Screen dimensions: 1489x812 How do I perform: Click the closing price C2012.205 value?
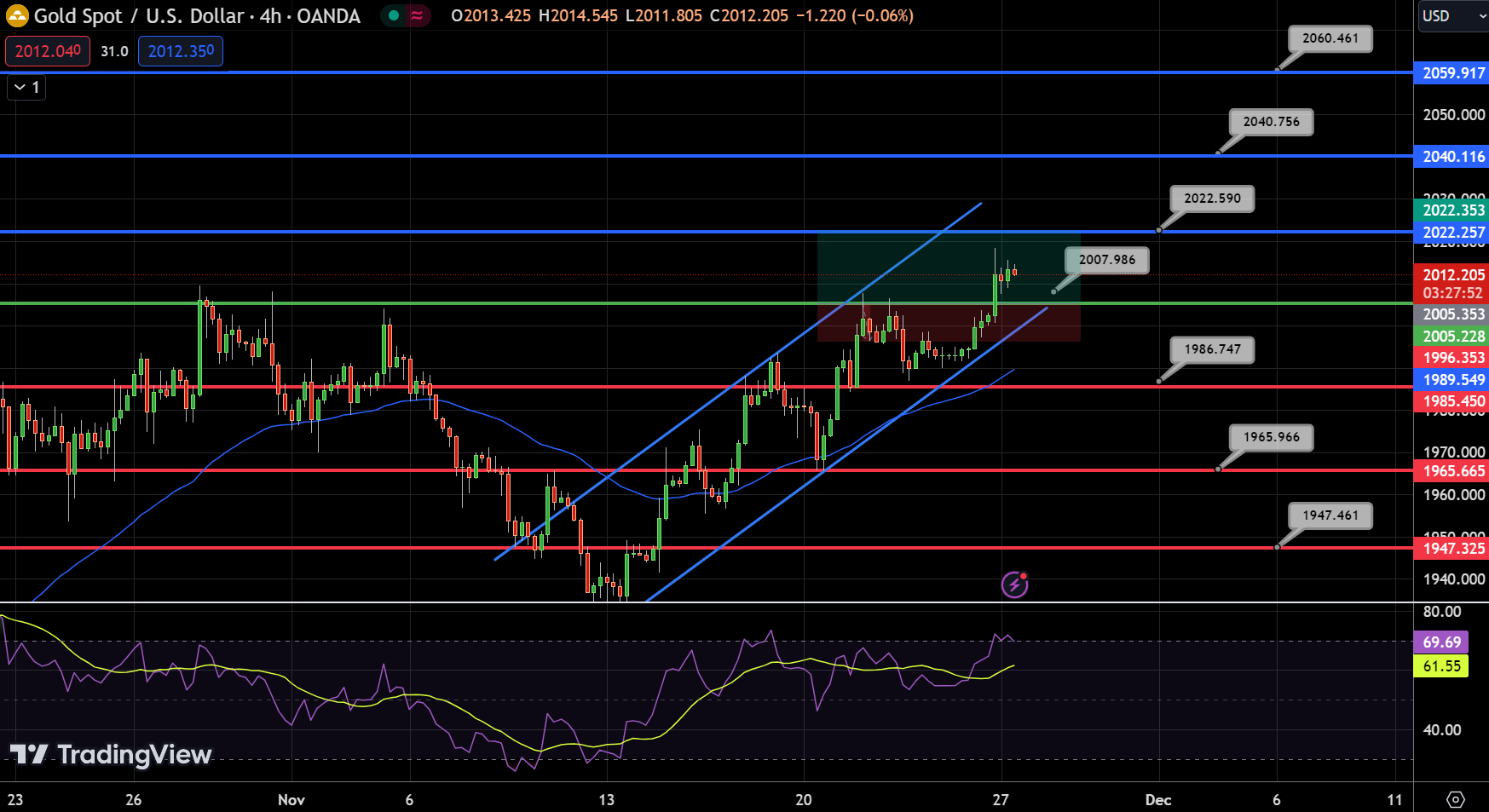click(x=749, y=15)
